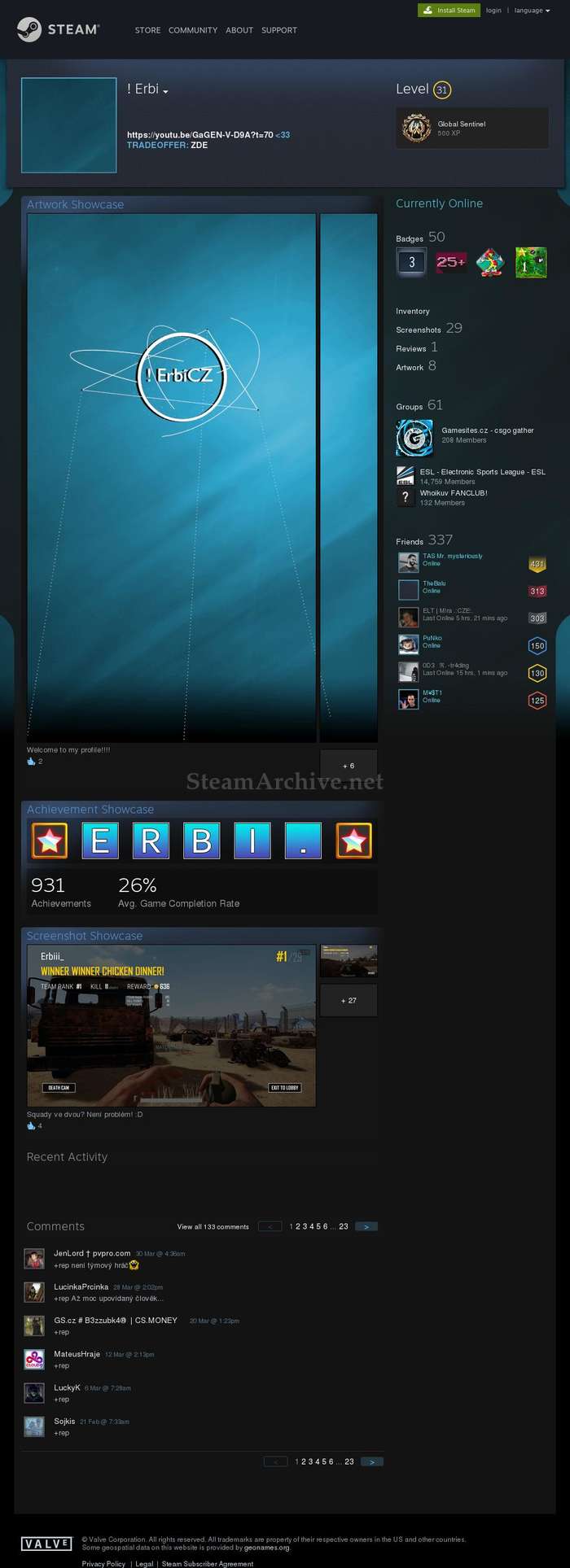
Task: Go to next comments page, top pager
Action: (366, 1226)
